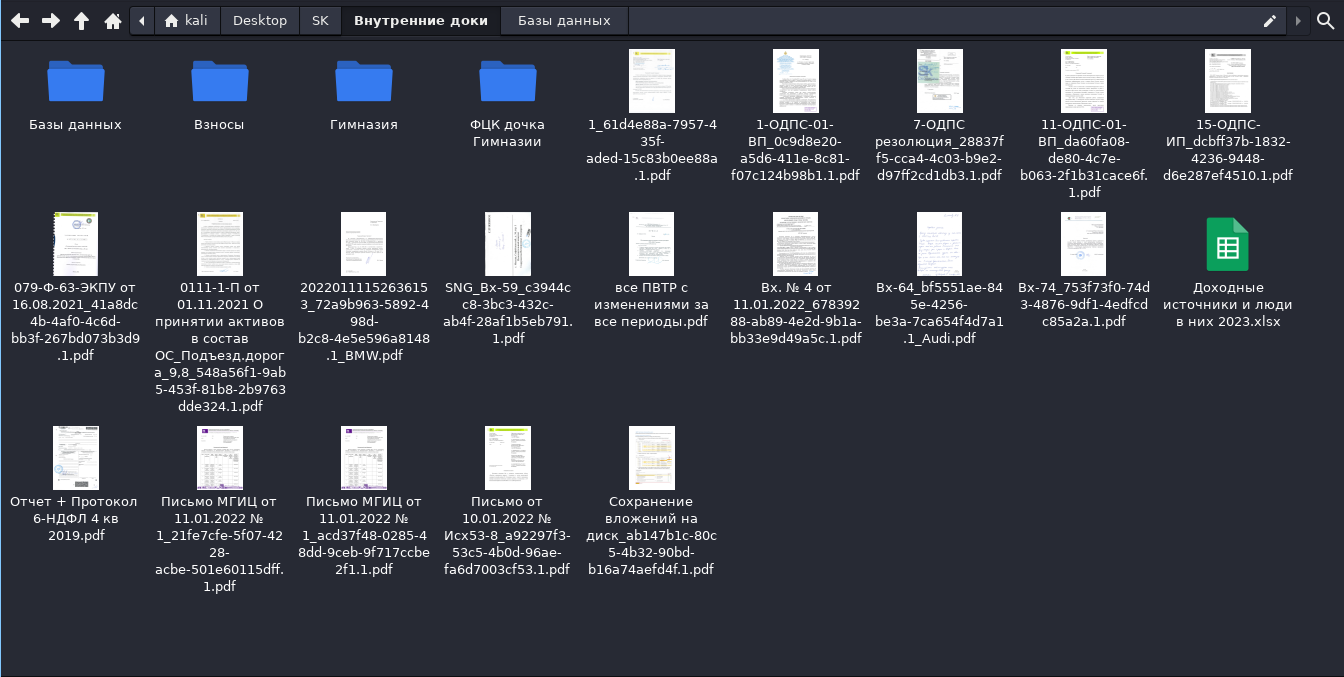Open the search magnifier icon
The width and height of the screenshot is (1344, 677).
(x=1325, y=20)
